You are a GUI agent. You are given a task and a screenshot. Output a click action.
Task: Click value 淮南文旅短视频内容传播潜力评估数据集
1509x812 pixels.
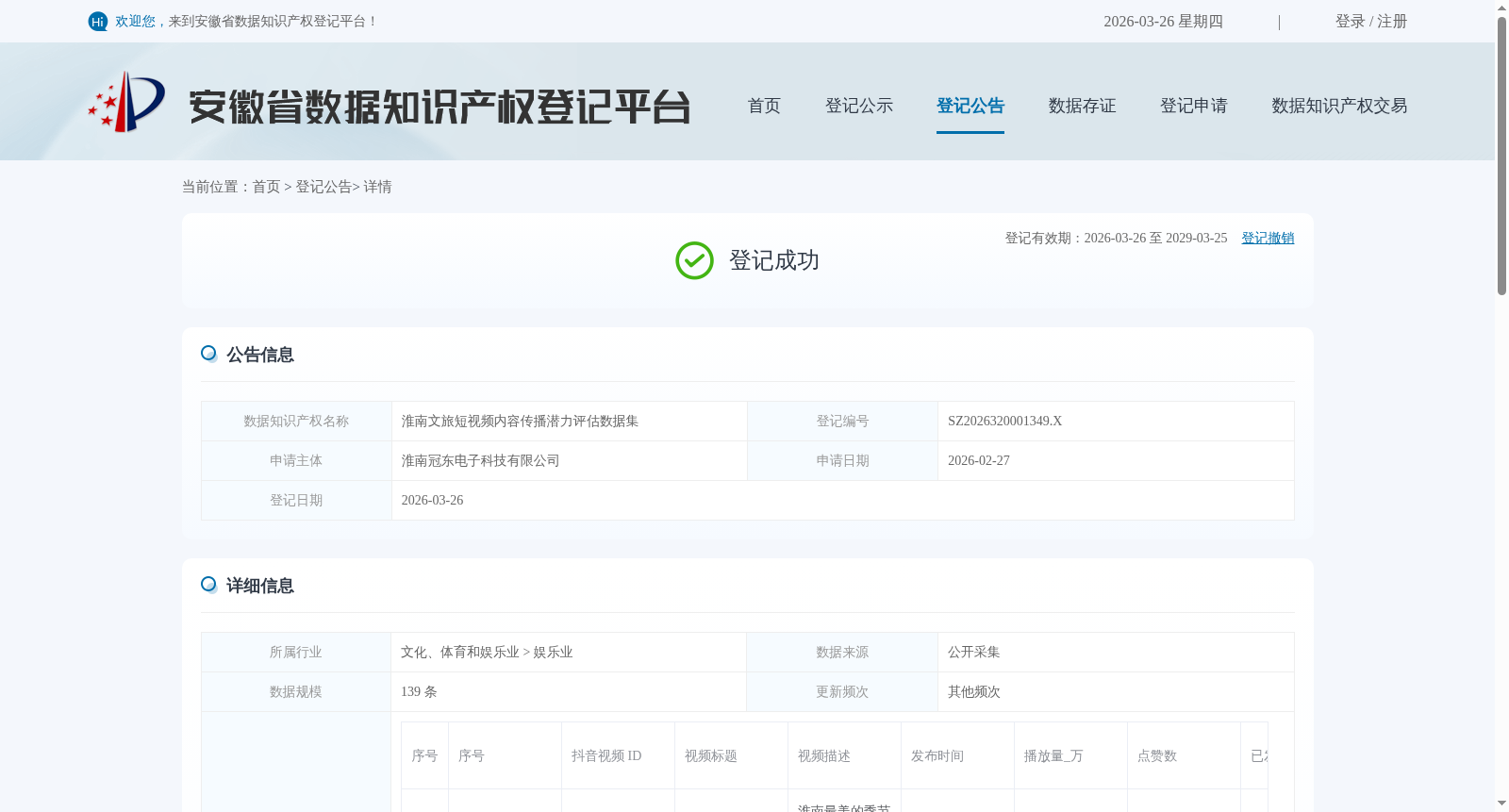coord(520,422)
